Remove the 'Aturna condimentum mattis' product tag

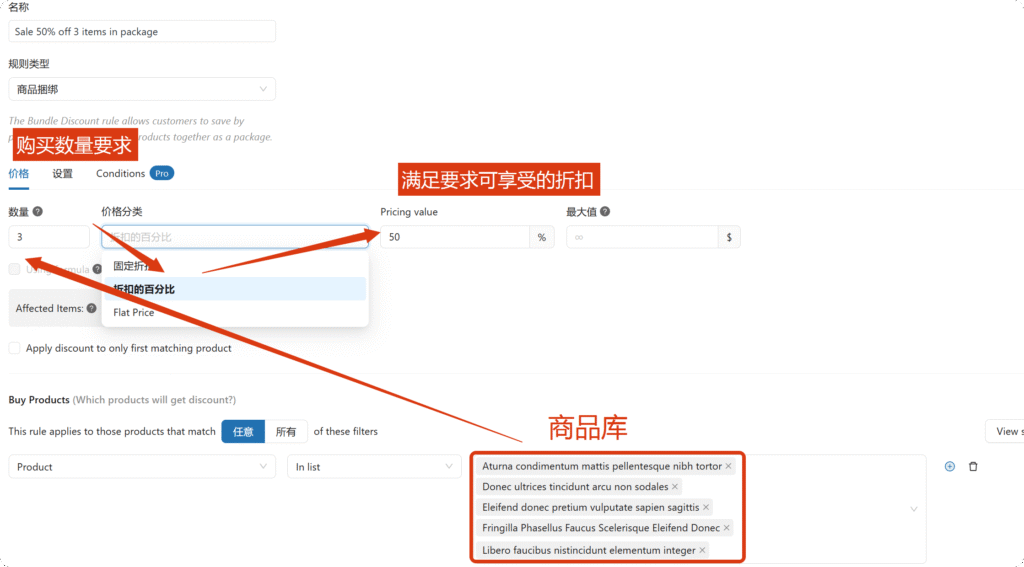(x=728, y=466)
